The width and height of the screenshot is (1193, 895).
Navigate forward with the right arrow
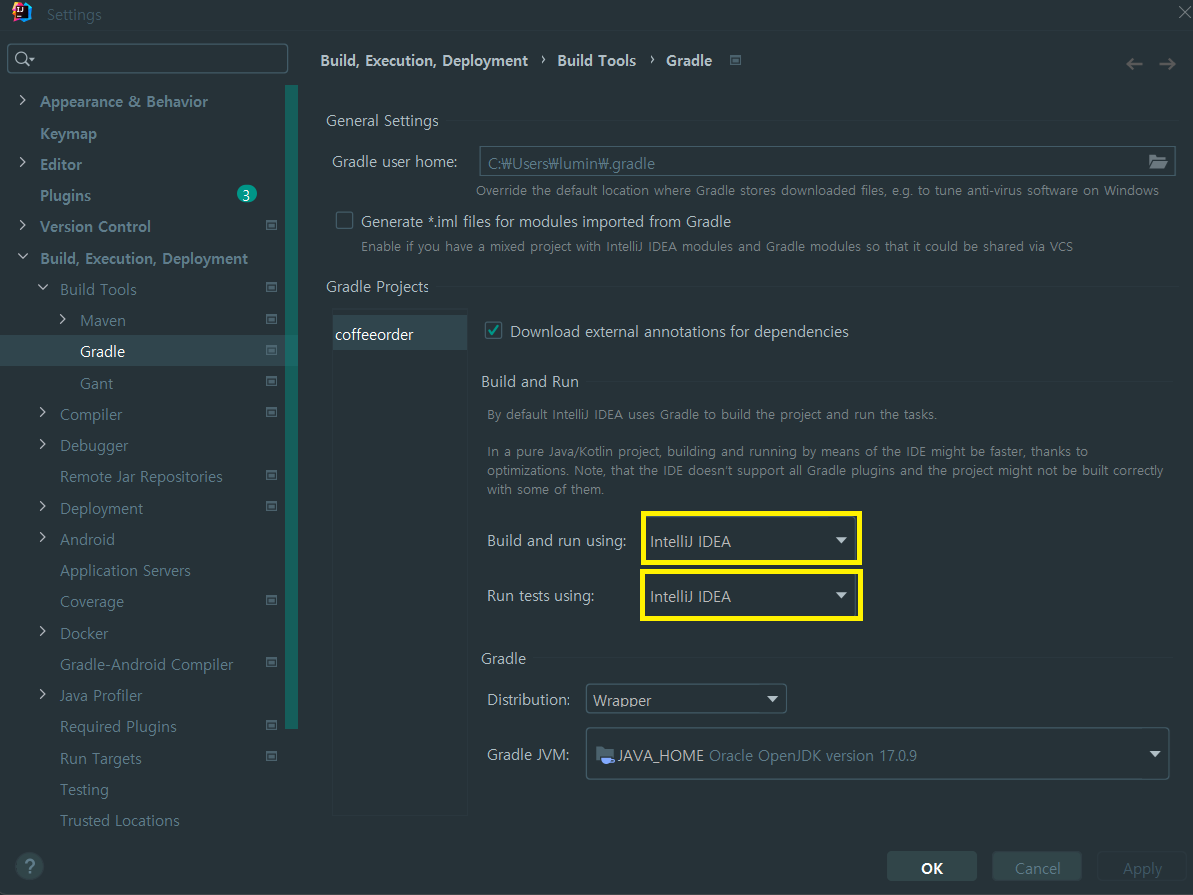[1167, 64]
